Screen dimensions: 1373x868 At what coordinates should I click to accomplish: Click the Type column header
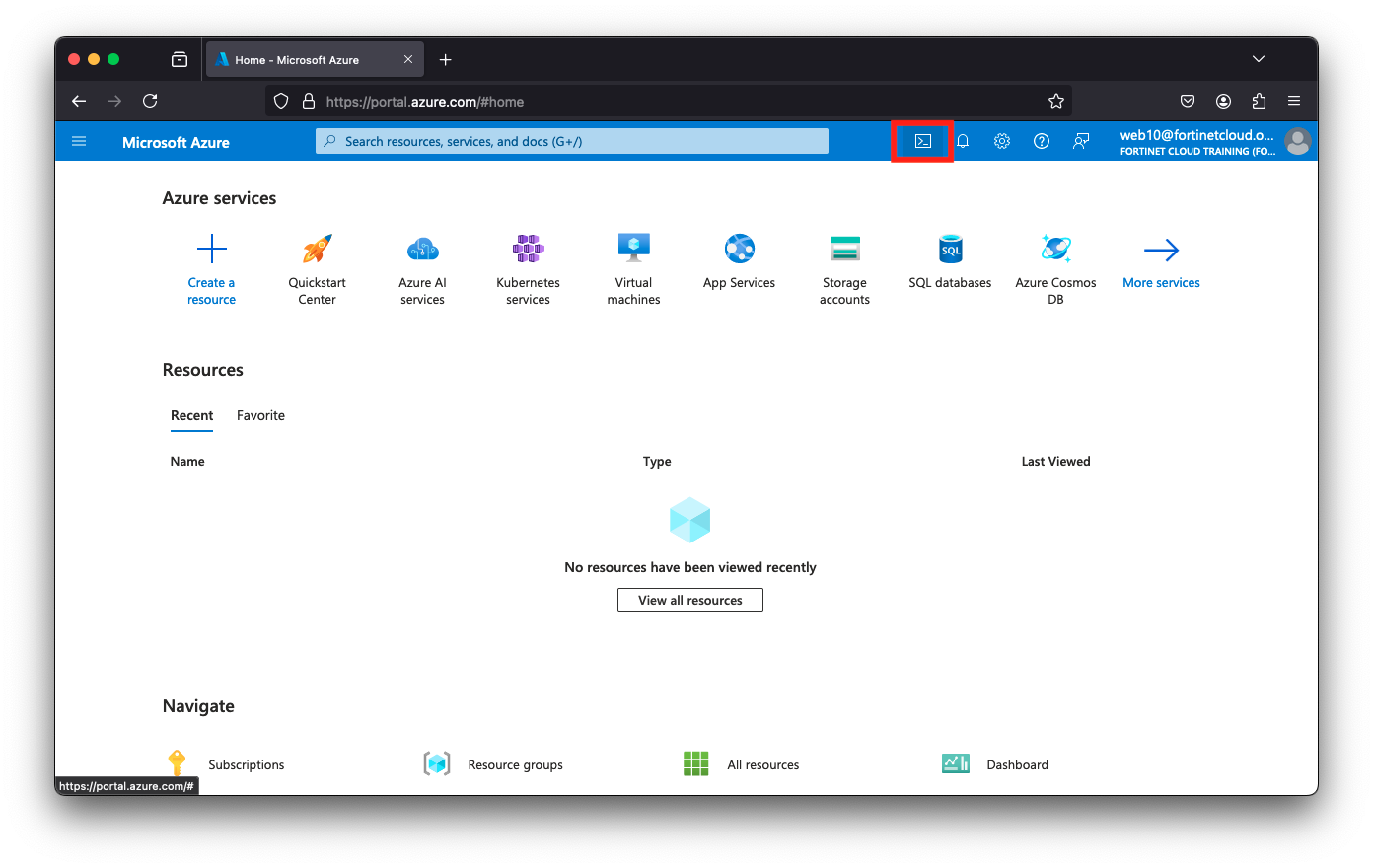657,461
